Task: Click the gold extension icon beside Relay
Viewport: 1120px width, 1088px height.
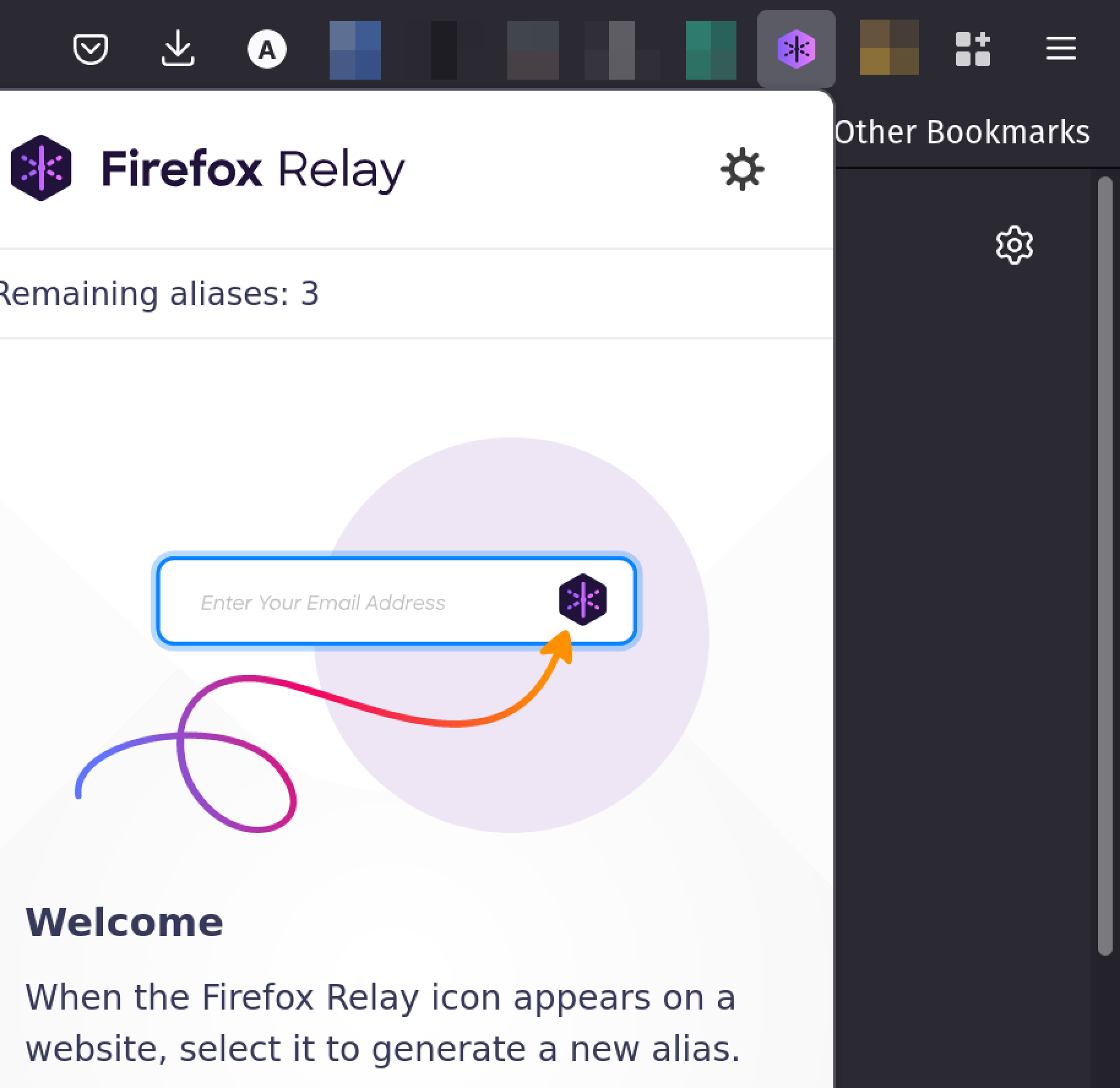Action: click(x=888, y=49)
